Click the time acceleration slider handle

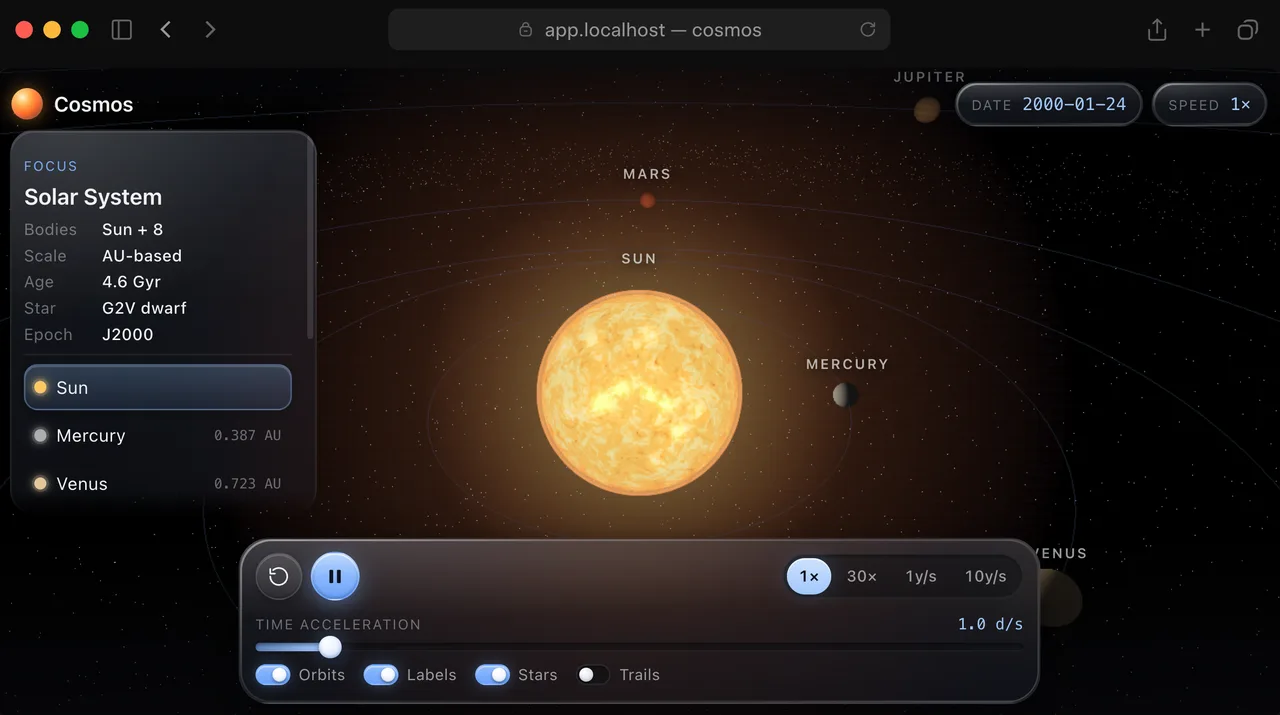[330, 647]
